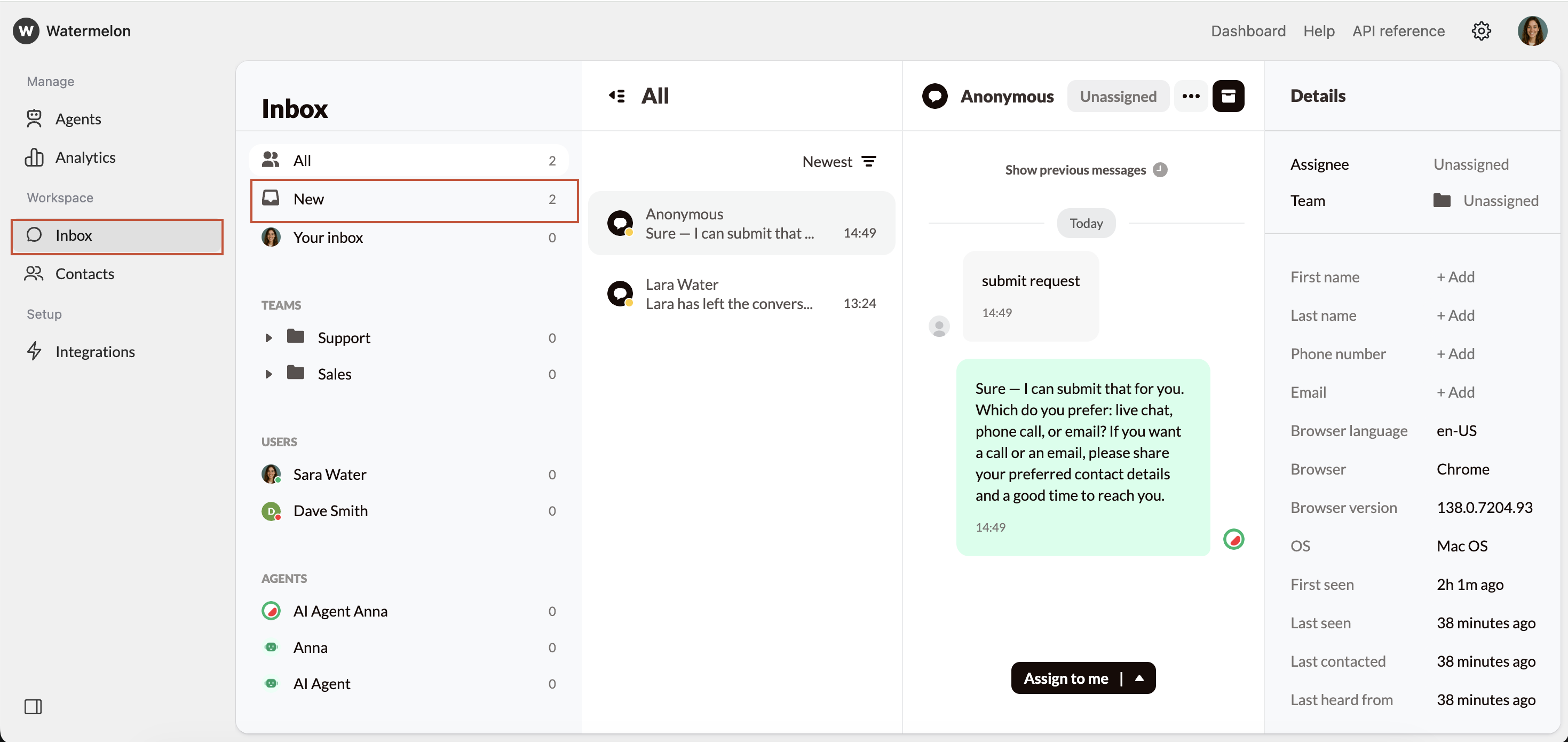Click the Assign to me button
1568x742 pixels.
pyautogui.click(x=1066, y=677)
